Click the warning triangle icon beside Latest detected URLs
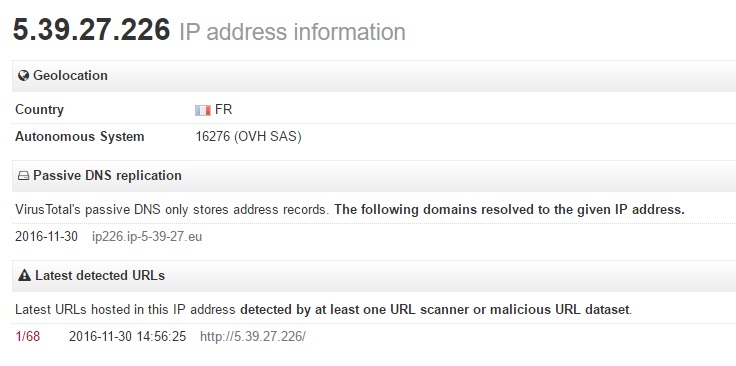The height and width of the screenshot is (366, 736). (x=24, y=275)
